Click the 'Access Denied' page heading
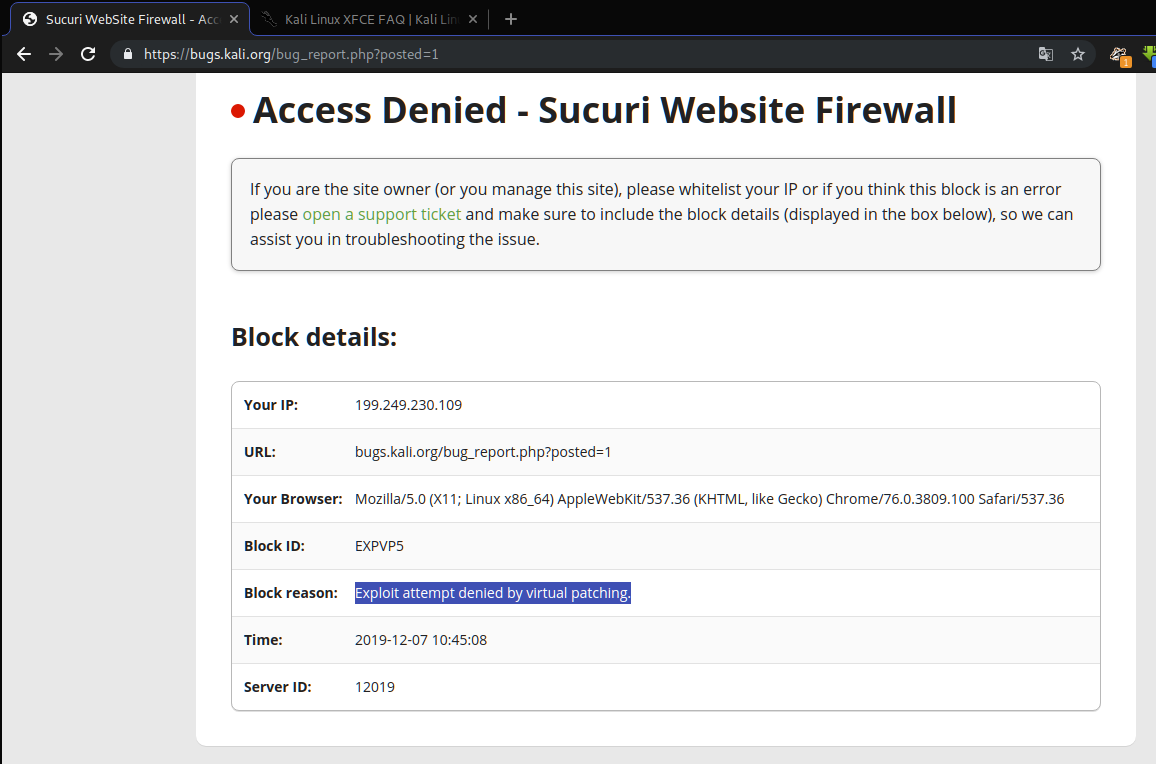 604,110
